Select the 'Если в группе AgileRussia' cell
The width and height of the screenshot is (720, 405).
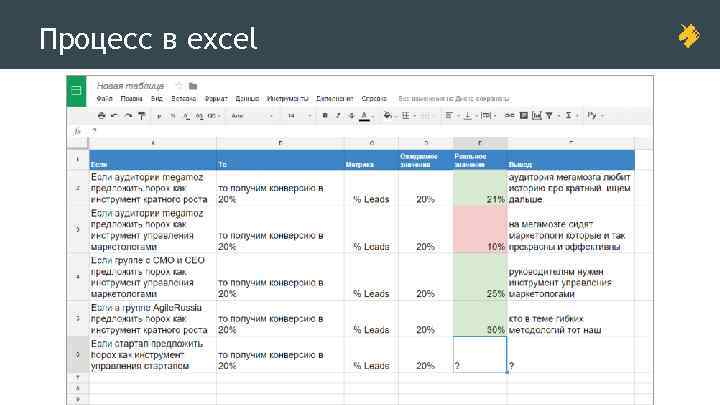152,319
